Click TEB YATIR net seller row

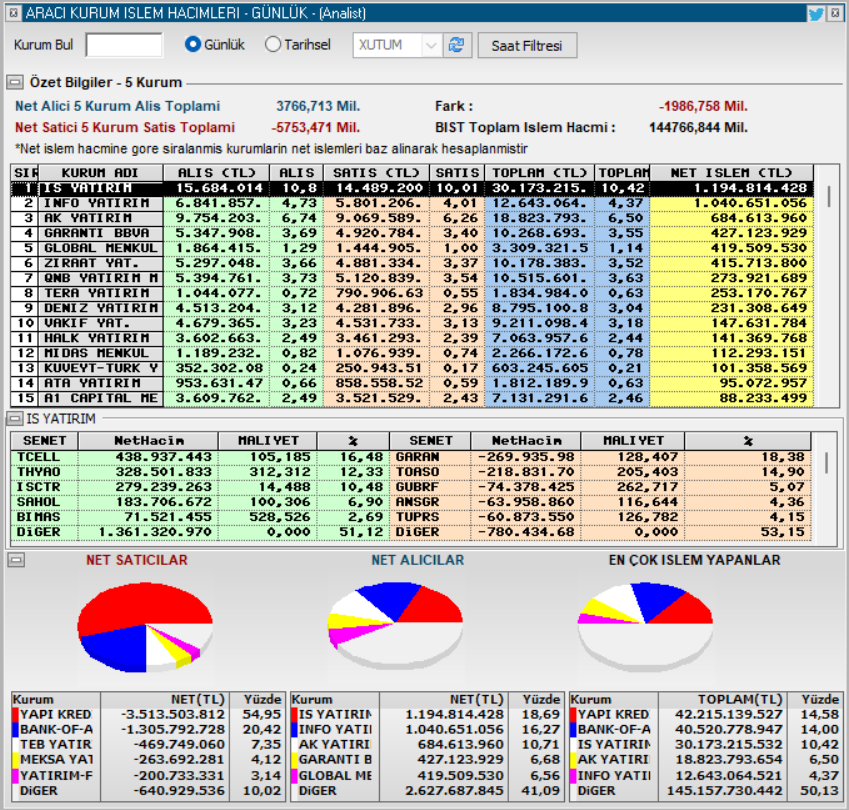pos(147,745)
